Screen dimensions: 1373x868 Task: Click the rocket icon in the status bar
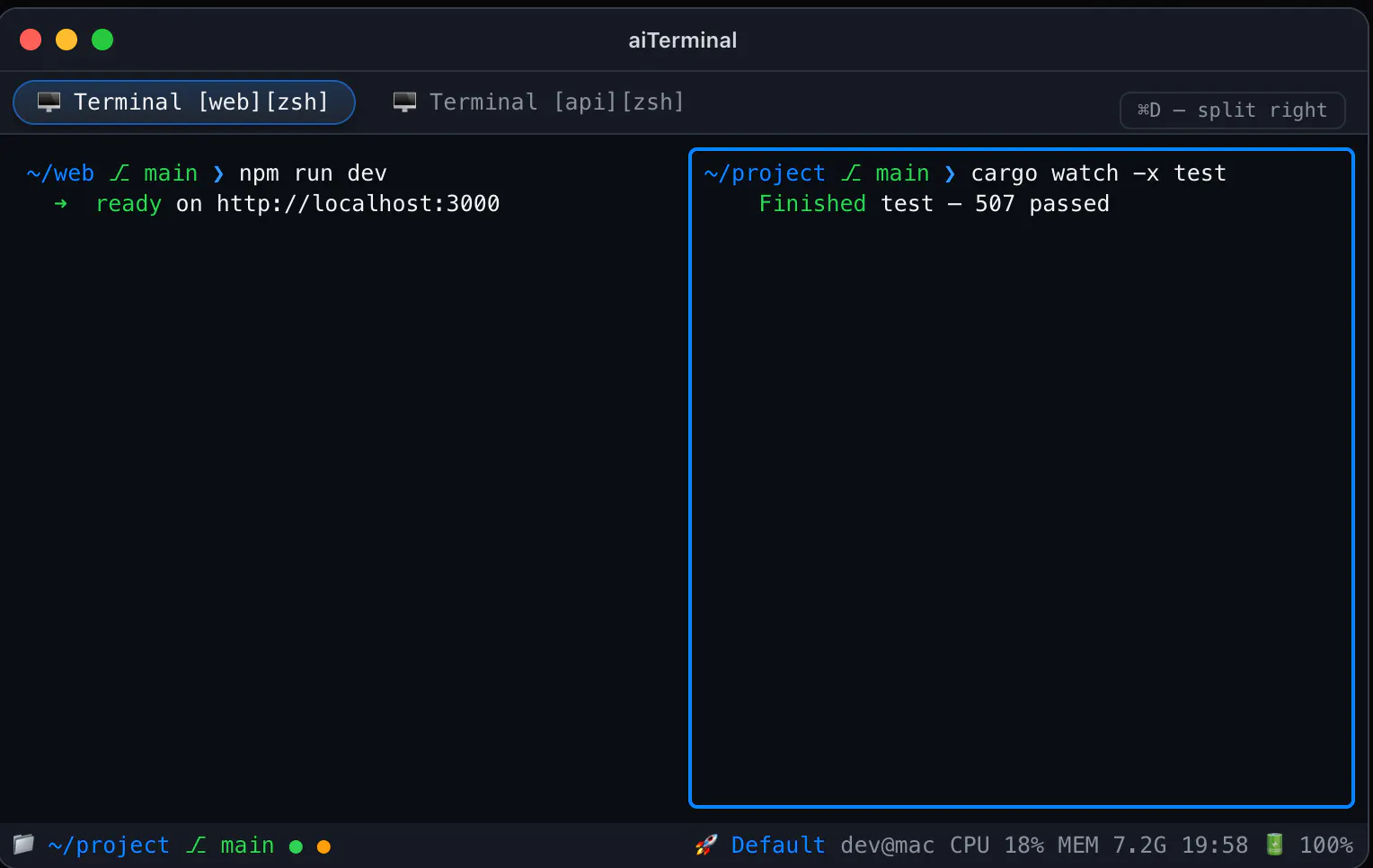tap(706, 845)
